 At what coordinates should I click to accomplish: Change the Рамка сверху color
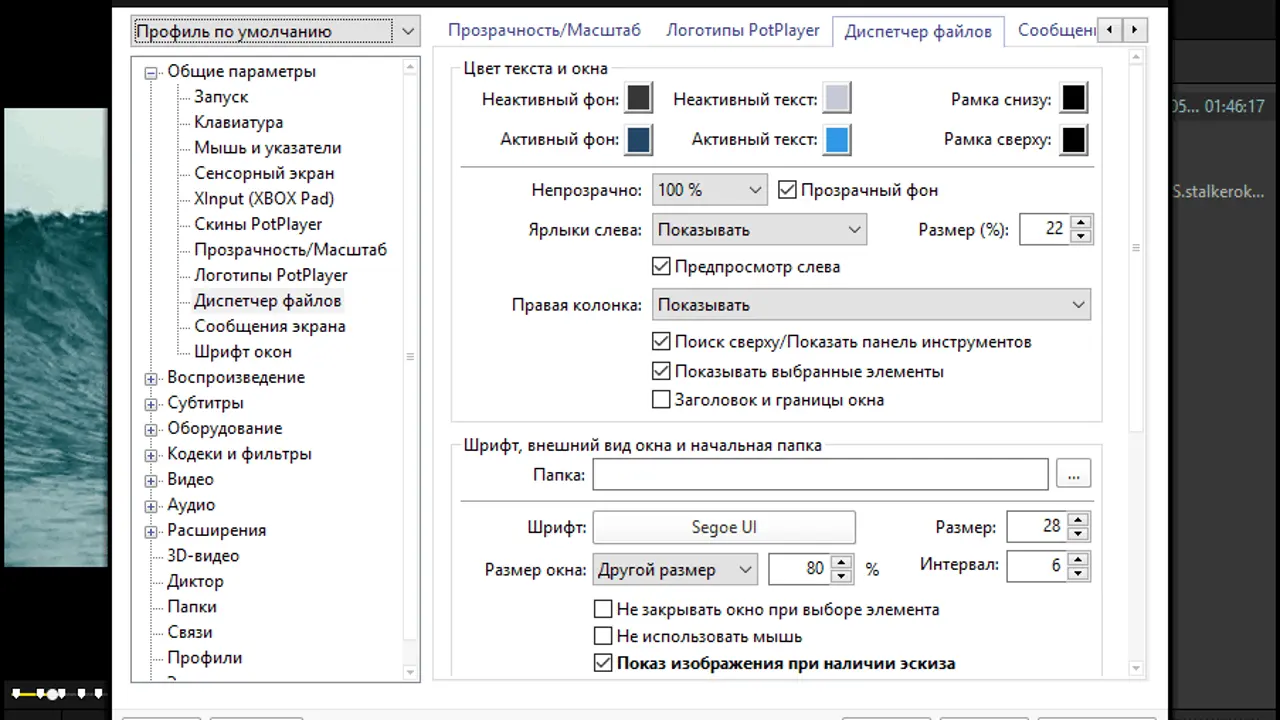pos(1073,140)
